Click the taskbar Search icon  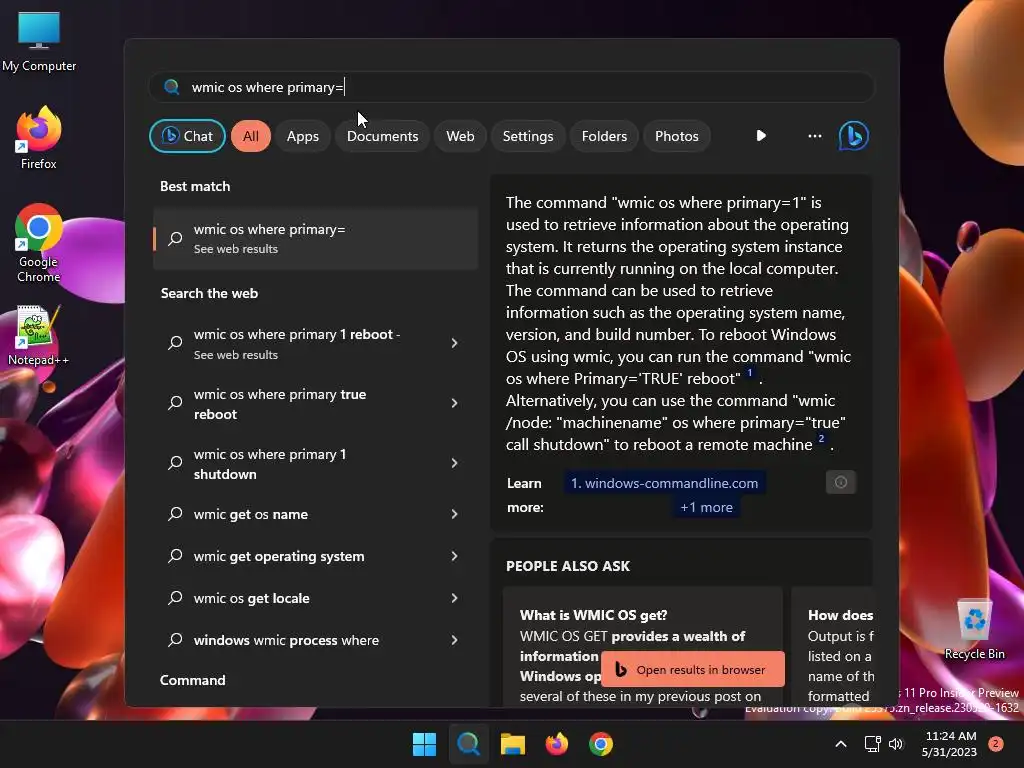pos(468,744)
